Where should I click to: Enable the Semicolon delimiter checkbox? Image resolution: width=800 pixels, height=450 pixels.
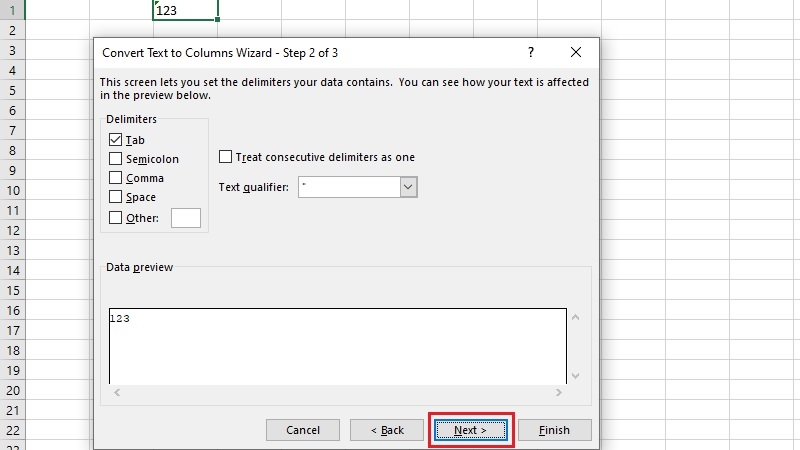click(115, 159)
